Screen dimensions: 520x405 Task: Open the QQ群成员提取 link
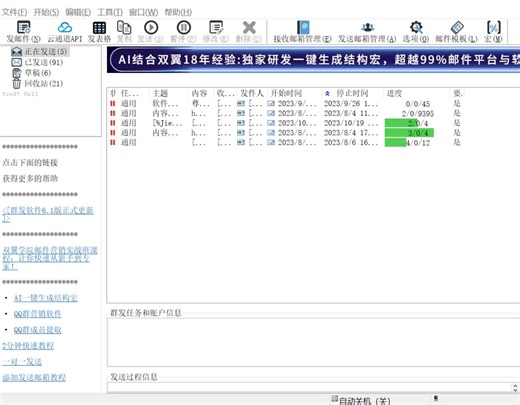pos(38,330)
